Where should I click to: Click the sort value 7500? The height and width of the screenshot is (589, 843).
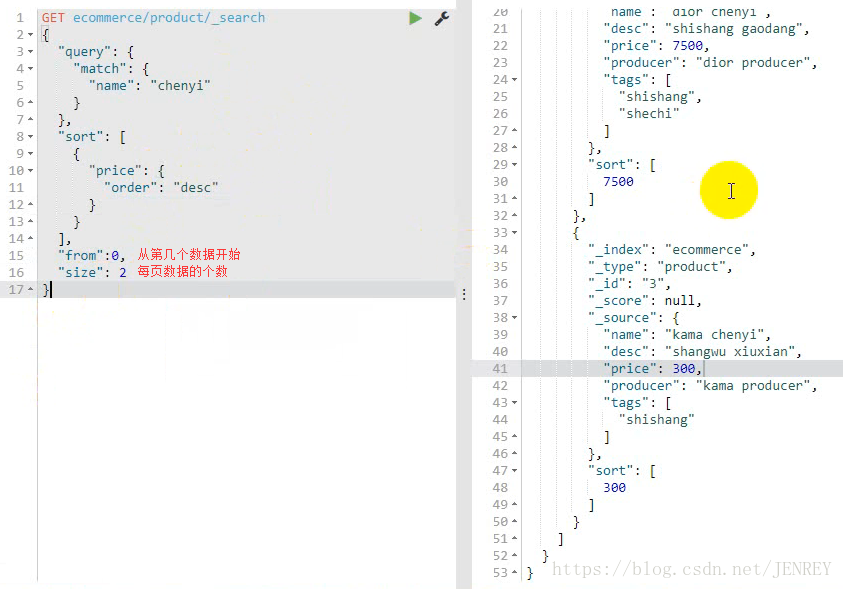coord(618,182)
